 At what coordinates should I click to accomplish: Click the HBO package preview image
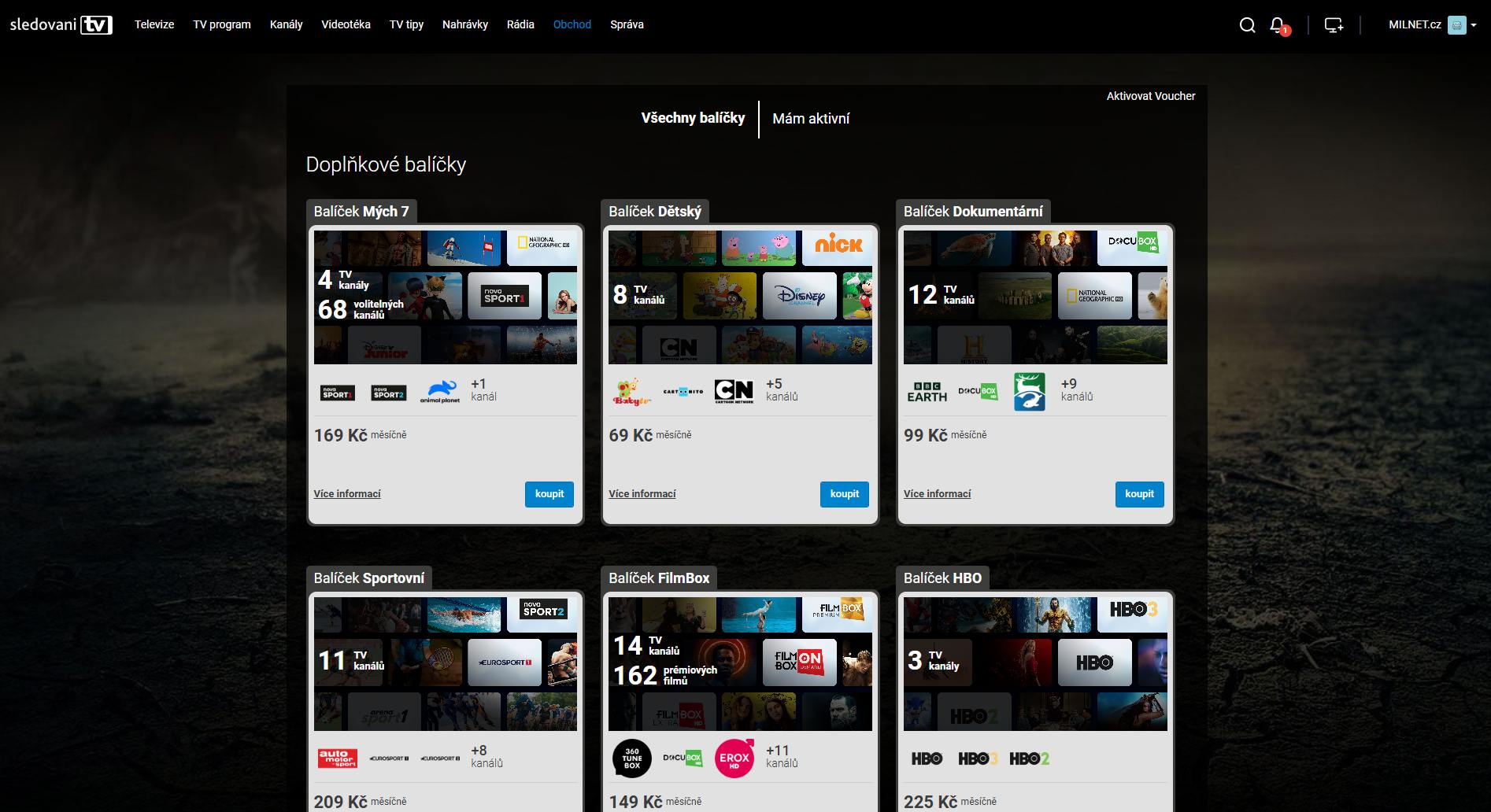pyautogui.click(x=1035, y=664)
